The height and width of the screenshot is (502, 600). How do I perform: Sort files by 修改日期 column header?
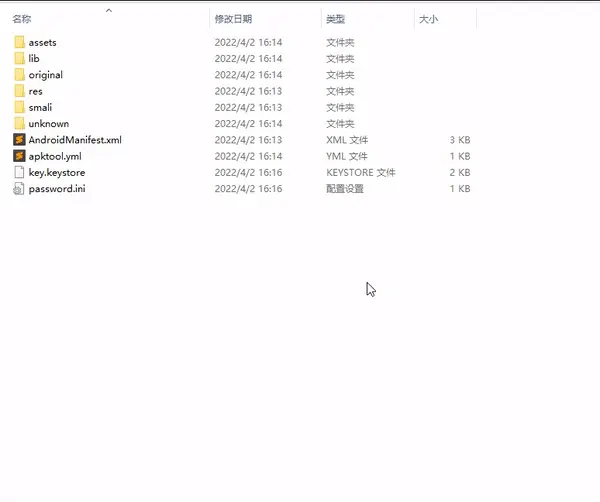click(233, 19)
